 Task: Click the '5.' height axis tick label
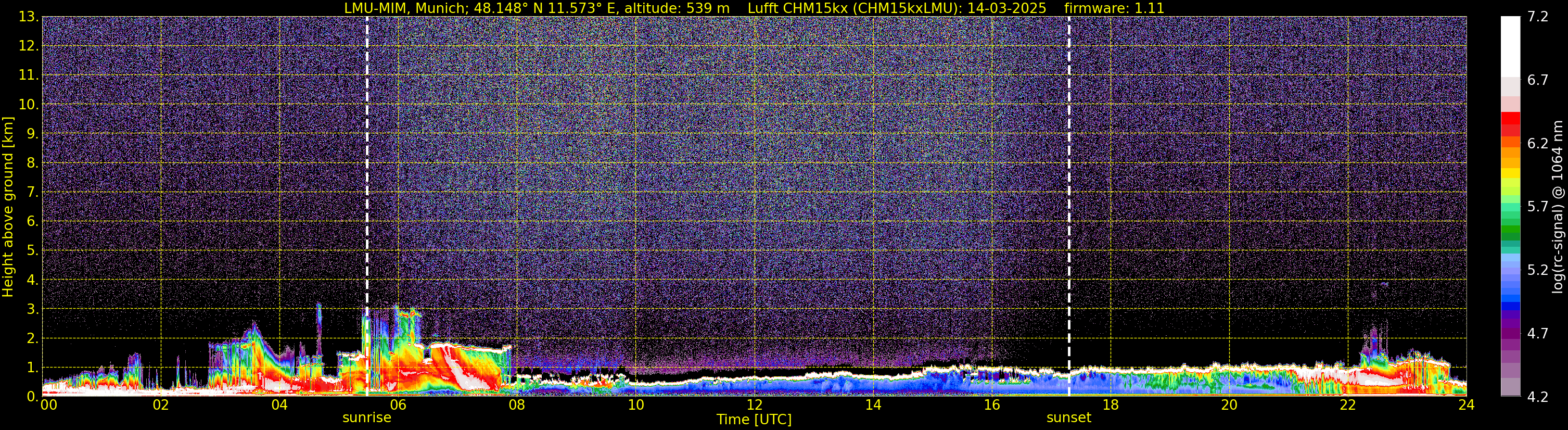(32, 250)
